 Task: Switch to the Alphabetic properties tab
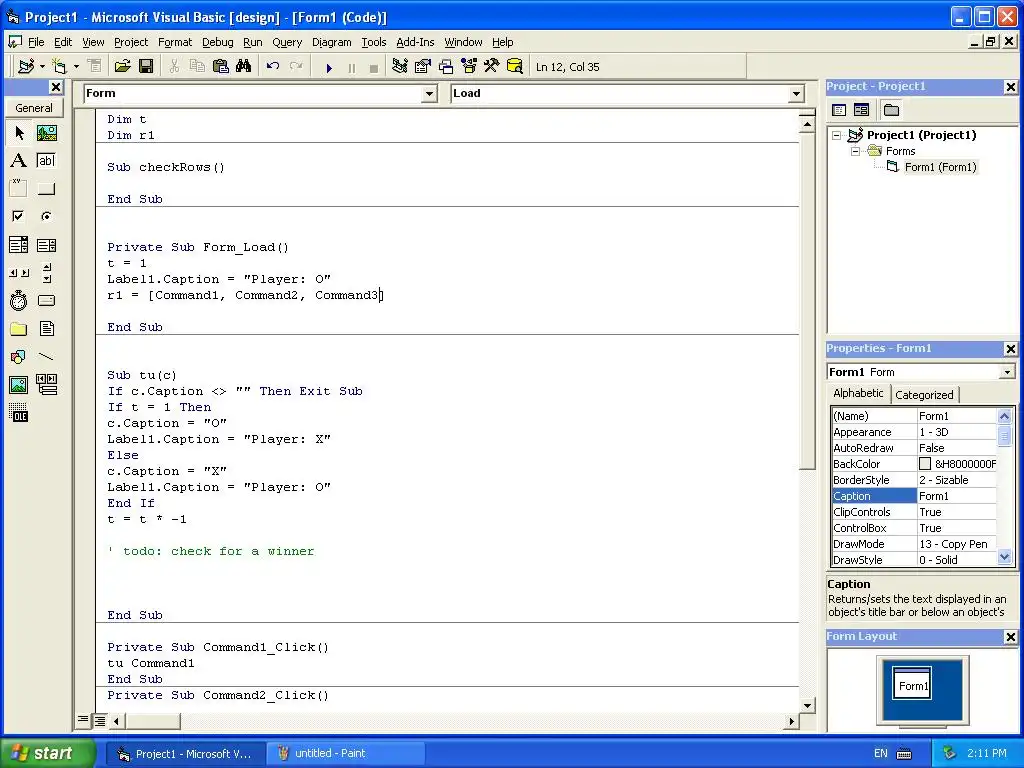tap(858, 393)
